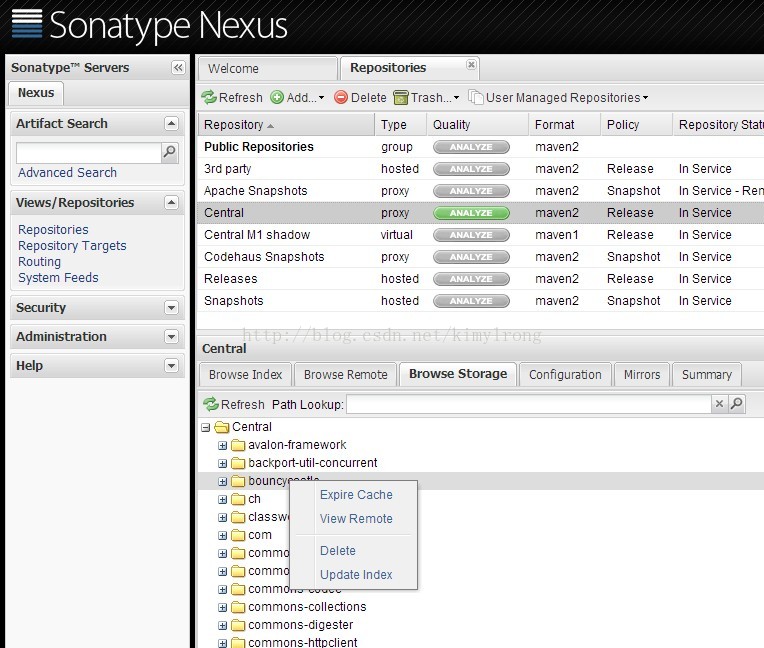Click Analyze for 3rd party repository
Image resolution: width=764 pixels, height=648 pixels.
coord(471,169)
